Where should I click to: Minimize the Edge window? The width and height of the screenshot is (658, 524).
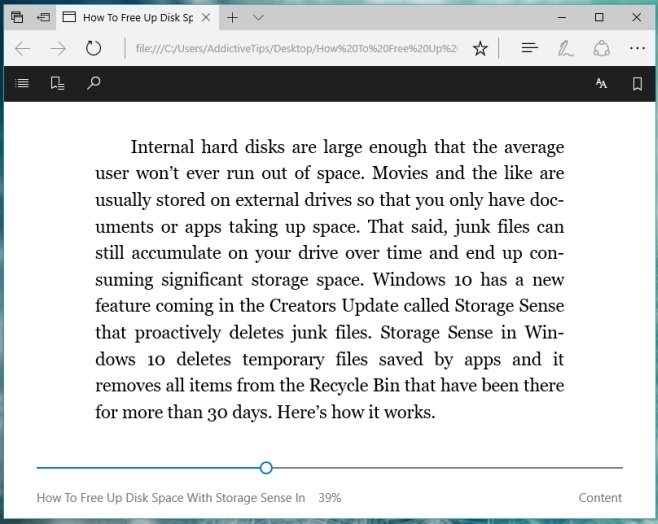point(561,18)
